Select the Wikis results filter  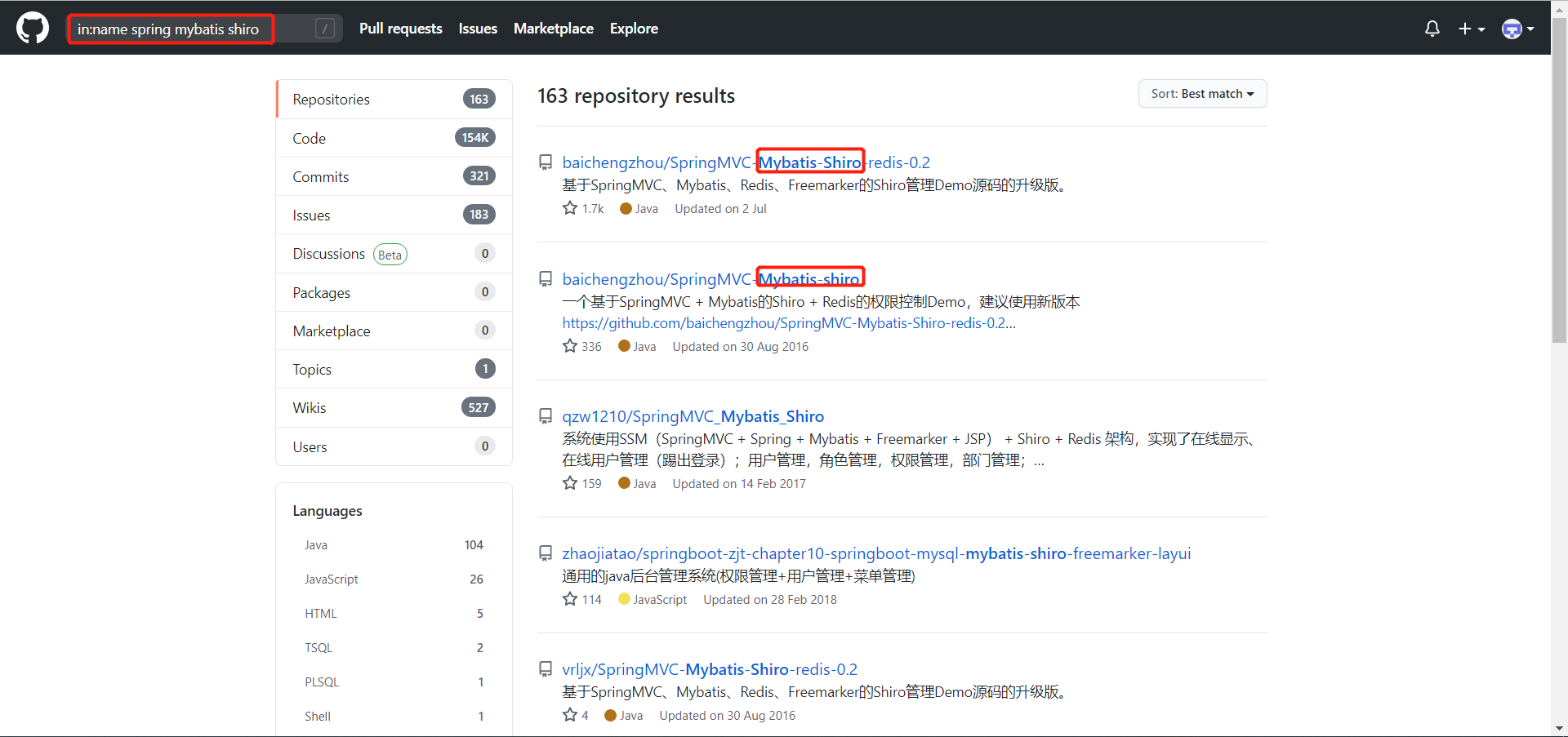[394, 407]
